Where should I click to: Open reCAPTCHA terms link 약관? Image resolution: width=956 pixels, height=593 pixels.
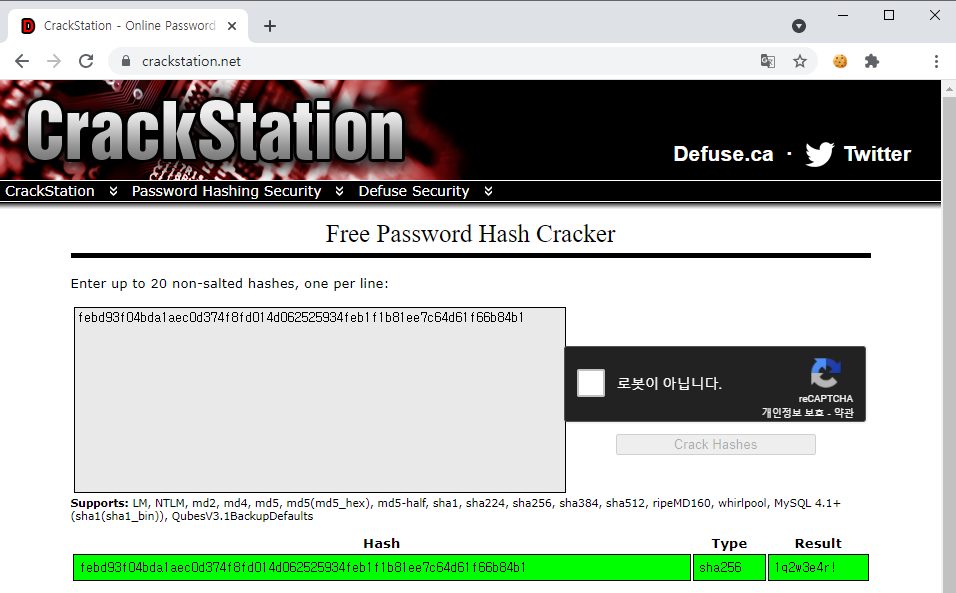click(844, 413)
